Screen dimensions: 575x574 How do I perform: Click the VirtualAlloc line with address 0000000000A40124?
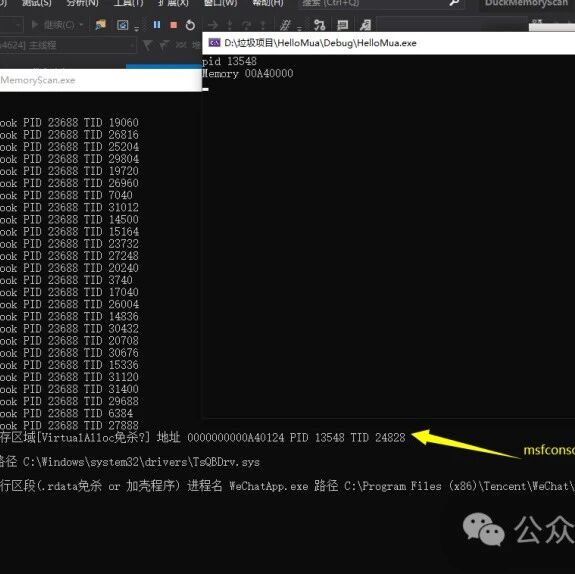point(203,437)
